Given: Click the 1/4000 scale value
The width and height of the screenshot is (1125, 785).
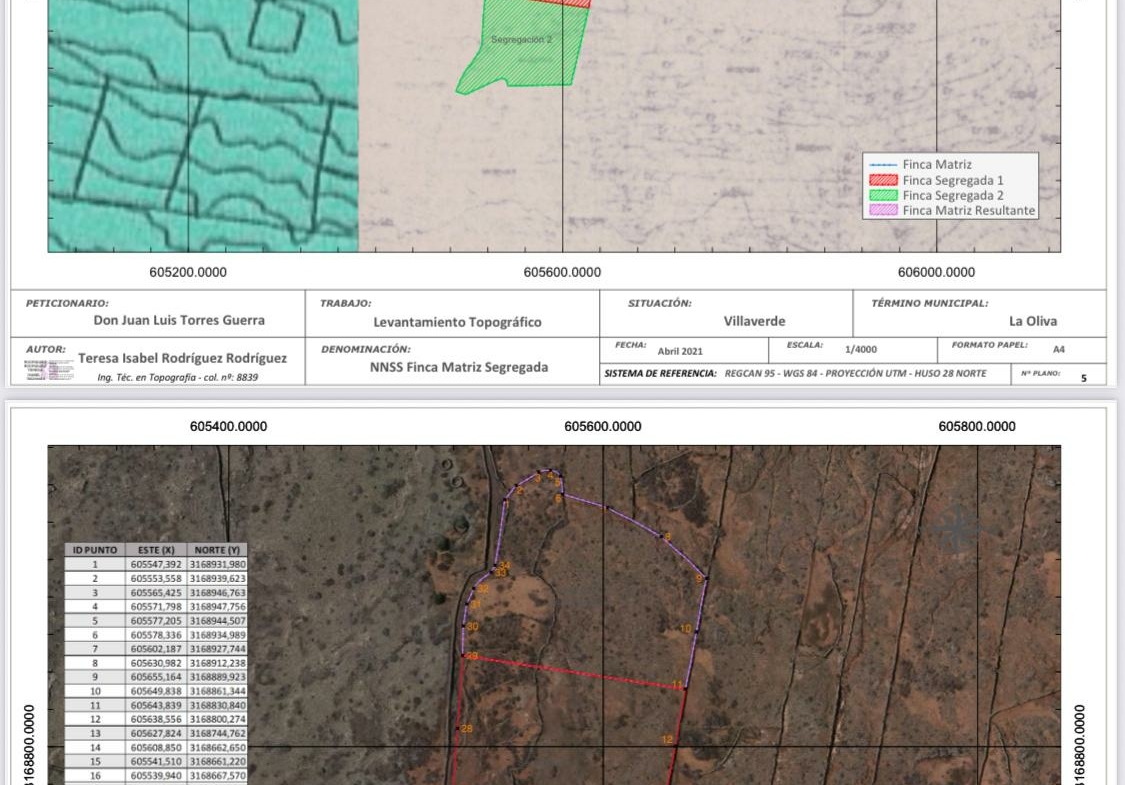Looking at the screenshot, I should coord(861,349).
